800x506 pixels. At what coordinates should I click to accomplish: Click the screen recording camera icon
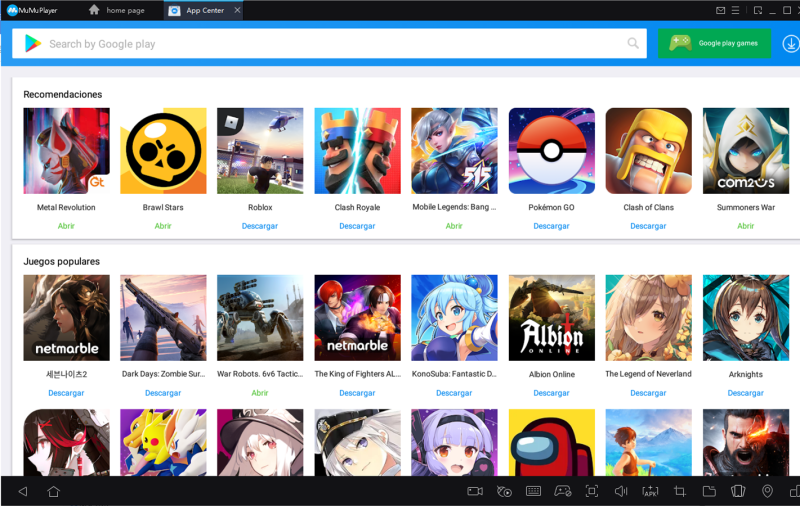475,491
